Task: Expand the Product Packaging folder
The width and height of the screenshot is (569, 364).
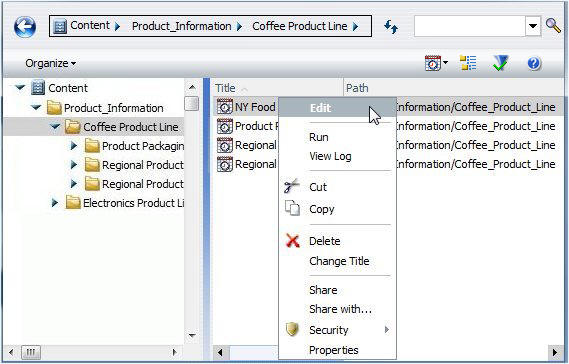Action: point(74,146)
